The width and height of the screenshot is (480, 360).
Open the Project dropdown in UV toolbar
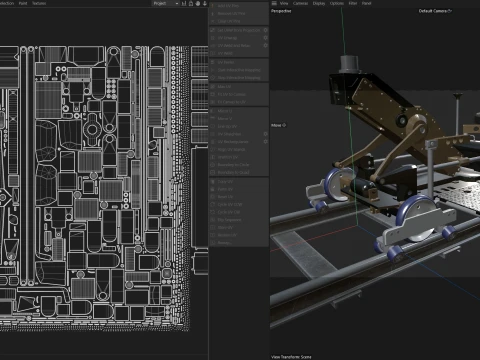pyautogui.click(x=166, y=3)
